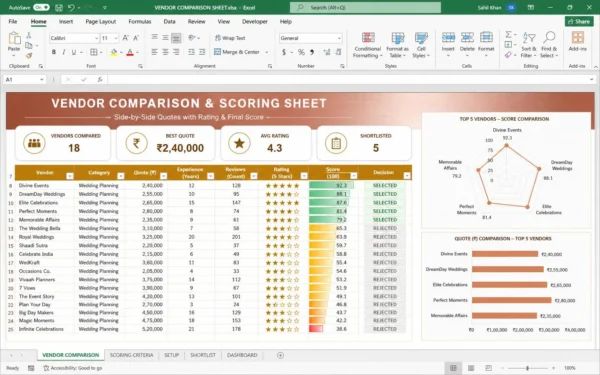
Task: Click the Share button
Action: coord(579,21)
